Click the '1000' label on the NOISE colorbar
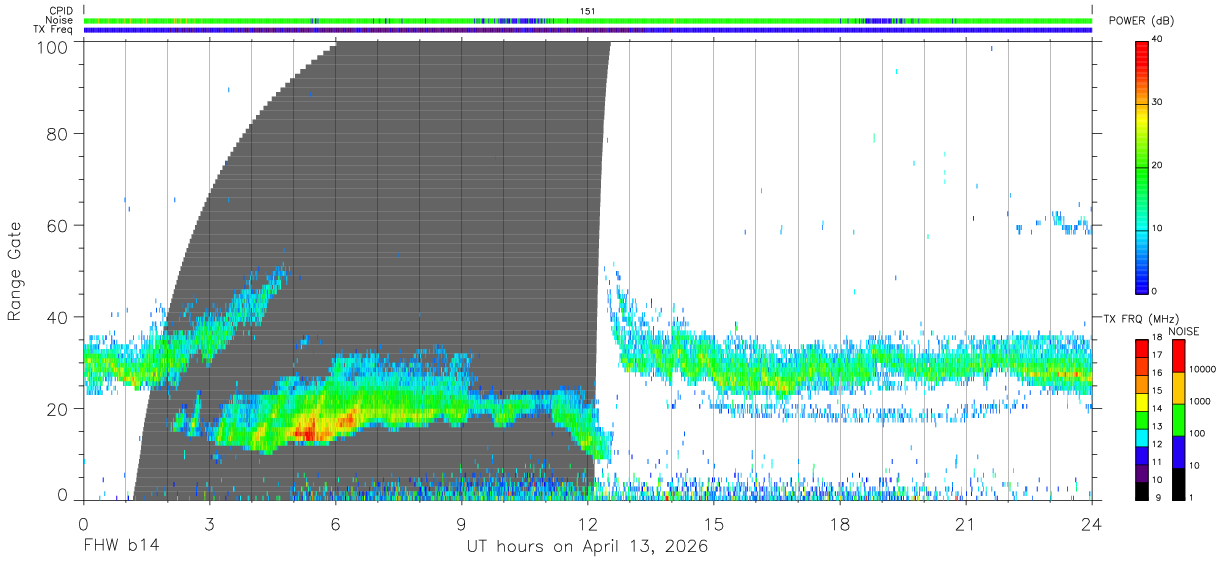Image resolution: width=1228 pixels, height=567 pixels. point(1199,401)
